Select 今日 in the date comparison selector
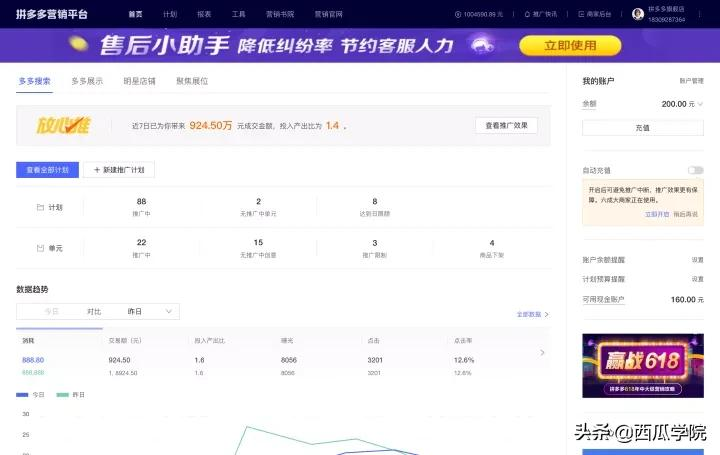Viewport: 720px width, 455px height. click(x=51, y=311)
